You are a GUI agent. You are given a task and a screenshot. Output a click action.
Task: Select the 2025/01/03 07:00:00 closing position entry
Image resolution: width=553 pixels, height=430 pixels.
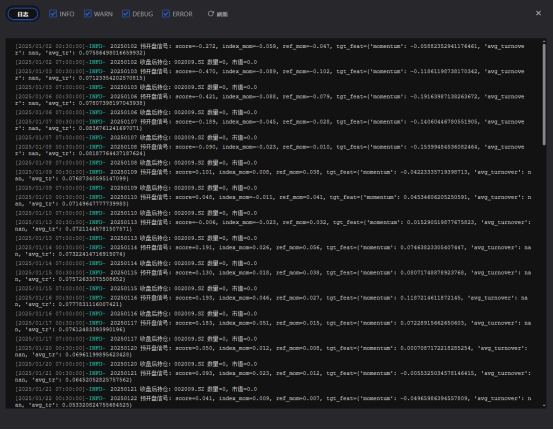tap(136, 87)
